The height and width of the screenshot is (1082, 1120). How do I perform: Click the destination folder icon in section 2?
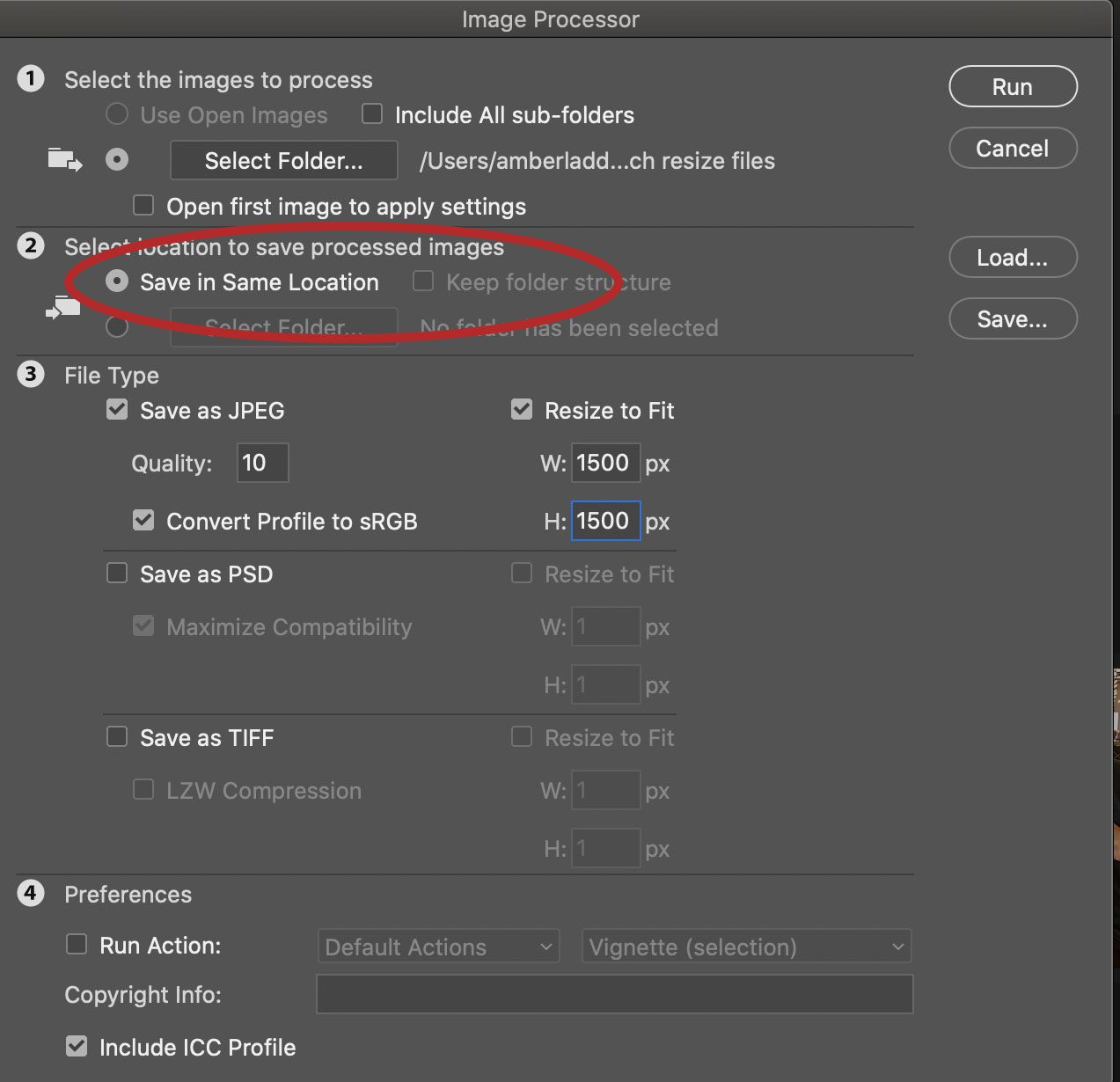click(x=63, y=309)
